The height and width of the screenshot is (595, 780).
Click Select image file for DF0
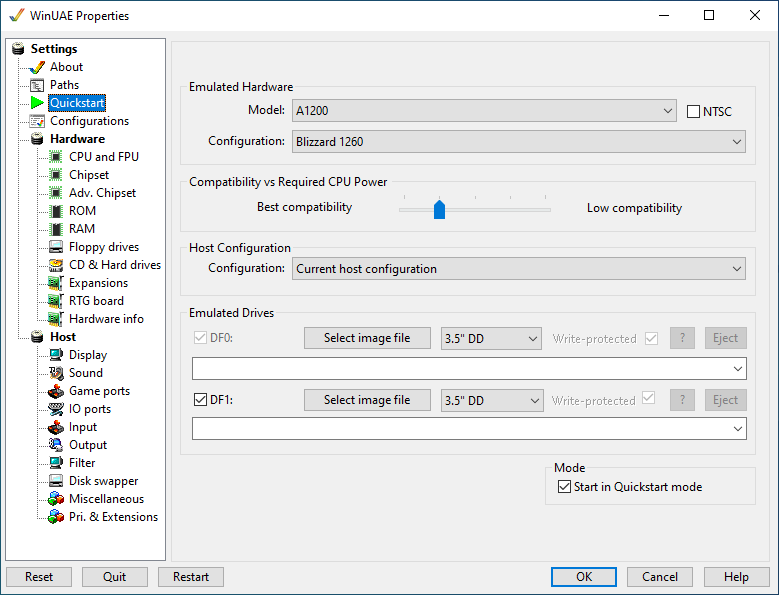click(x=367, y=338)
